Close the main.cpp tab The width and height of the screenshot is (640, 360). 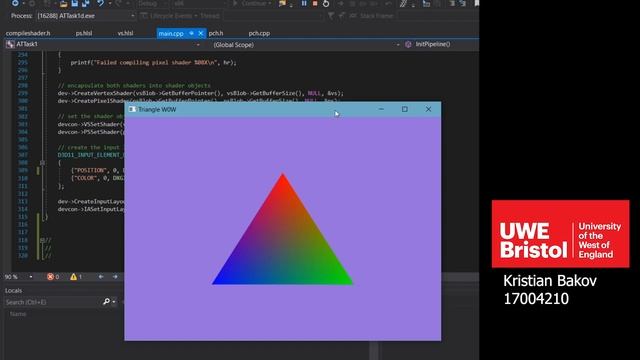200,33
